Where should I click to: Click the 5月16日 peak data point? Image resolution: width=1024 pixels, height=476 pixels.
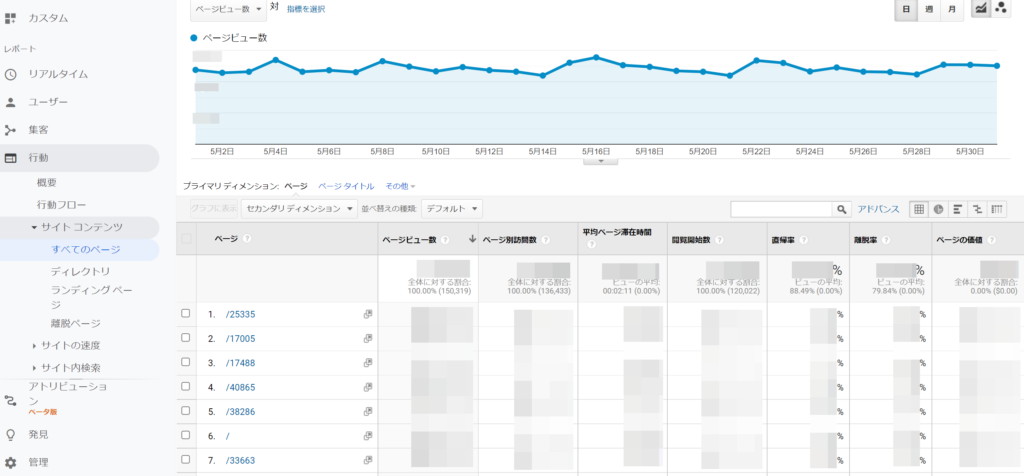[x=596, y=57]
